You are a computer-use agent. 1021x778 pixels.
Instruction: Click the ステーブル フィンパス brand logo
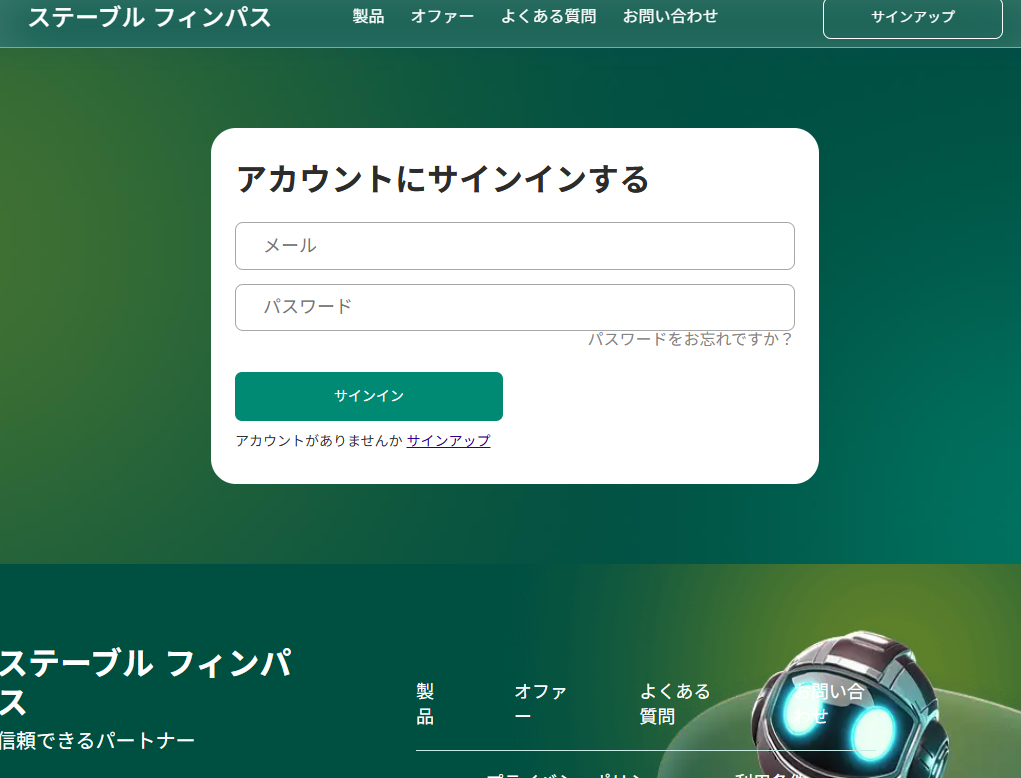click(x=148, y=17)
